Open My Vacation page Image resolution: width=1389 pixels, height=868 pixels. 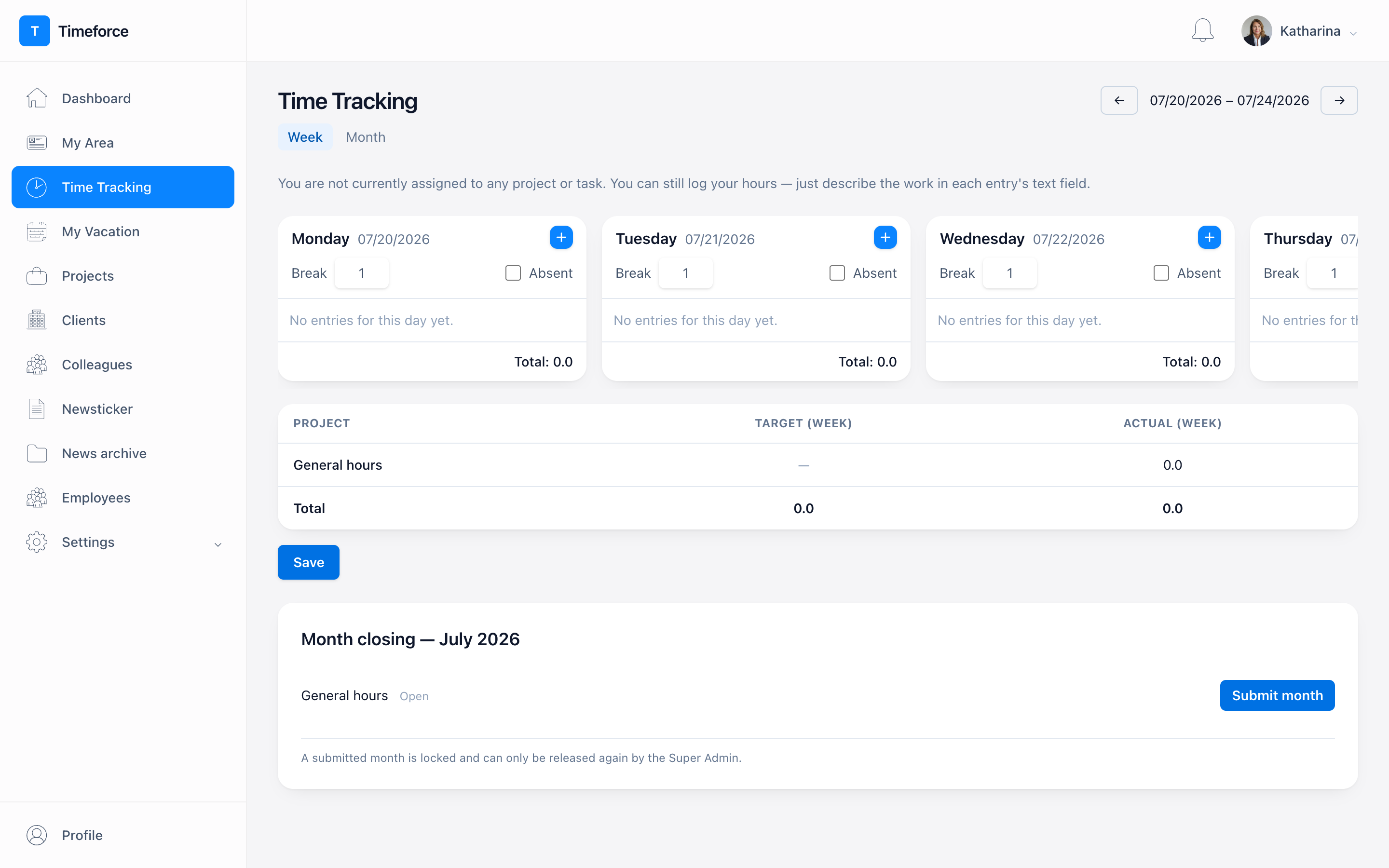123,231
